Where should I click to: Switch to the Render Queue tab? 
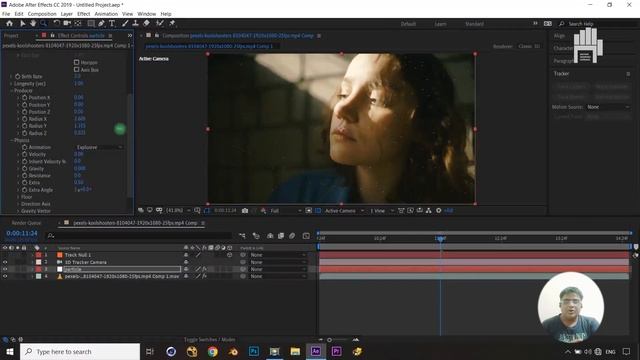[26, 223]
